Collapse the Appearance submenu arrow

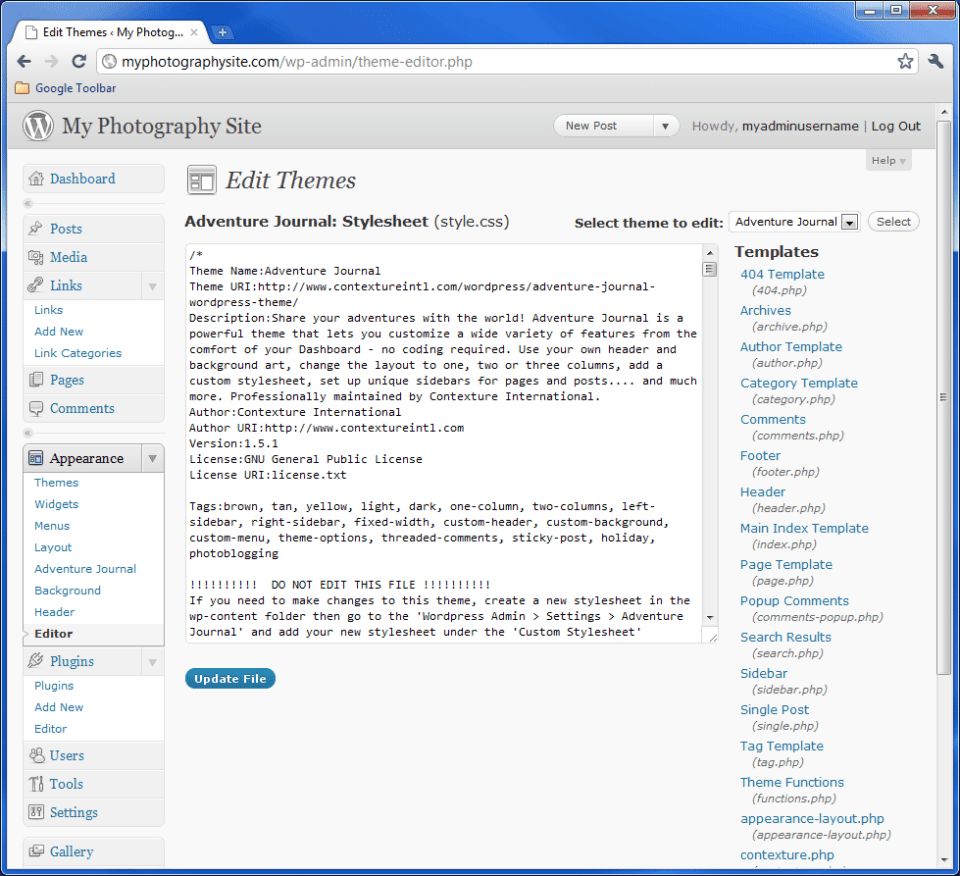pos(152,458)
